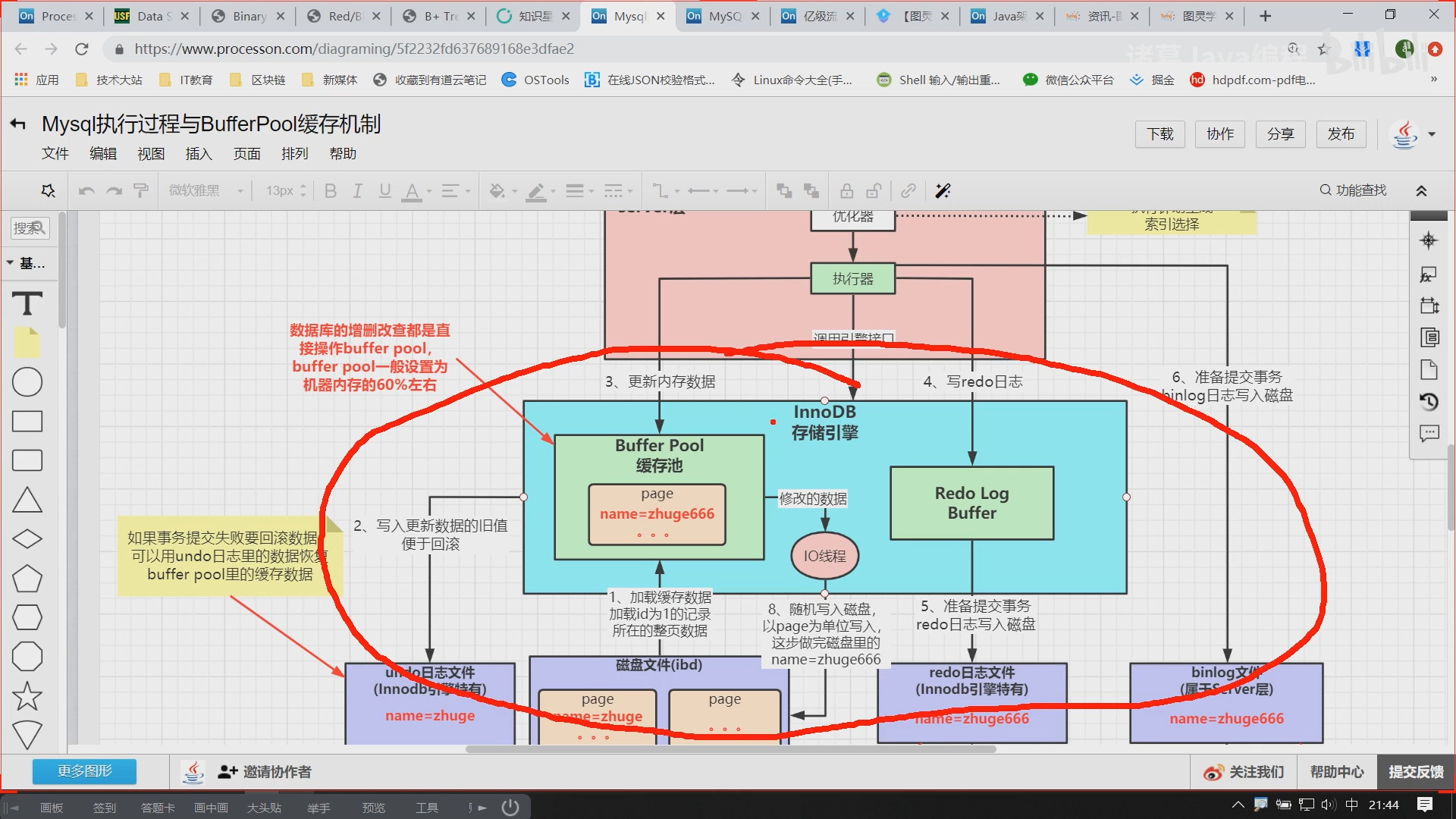Click the page settings icon in right panel
Screen dimensions: 1456x819
pos(1429,369)
